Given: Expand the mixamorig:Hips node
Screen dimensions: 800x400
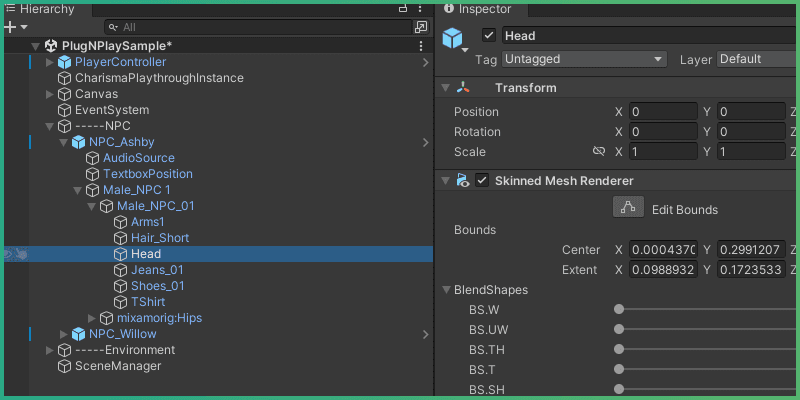Looking at the screenshot, I should [91, 318].
